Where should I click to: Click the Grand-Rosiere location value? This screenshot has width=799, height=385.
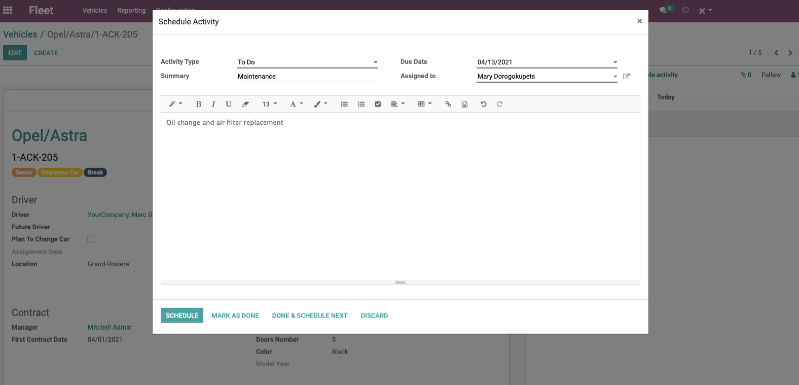[108, 264]
